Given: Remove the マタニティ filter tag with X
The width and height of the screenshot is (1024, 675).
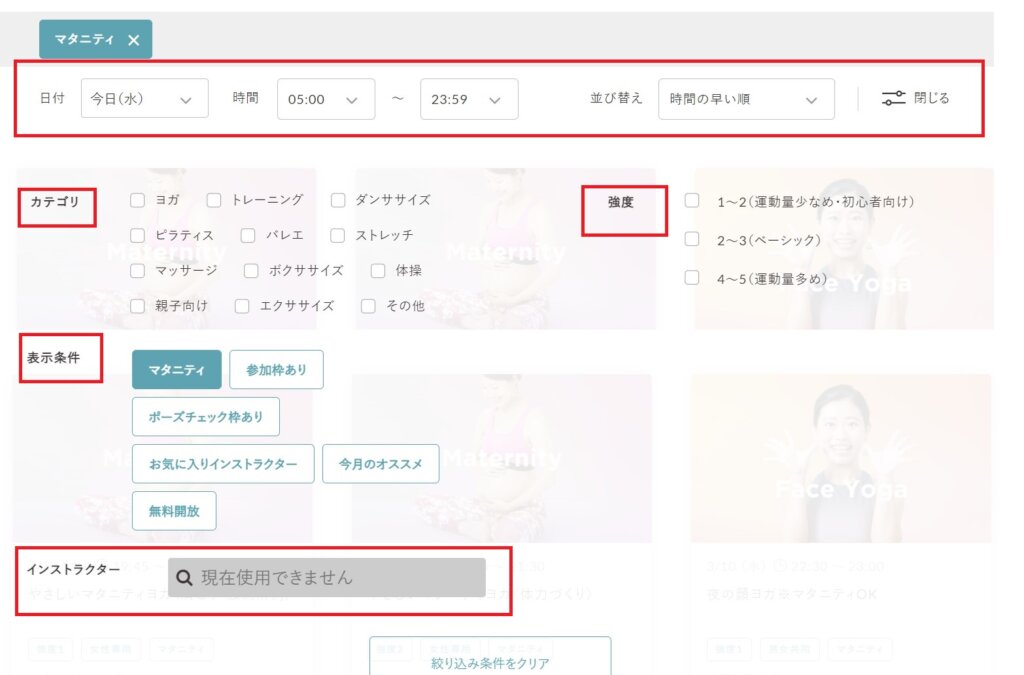Looking at the screenshot, I should coord(133,40).
